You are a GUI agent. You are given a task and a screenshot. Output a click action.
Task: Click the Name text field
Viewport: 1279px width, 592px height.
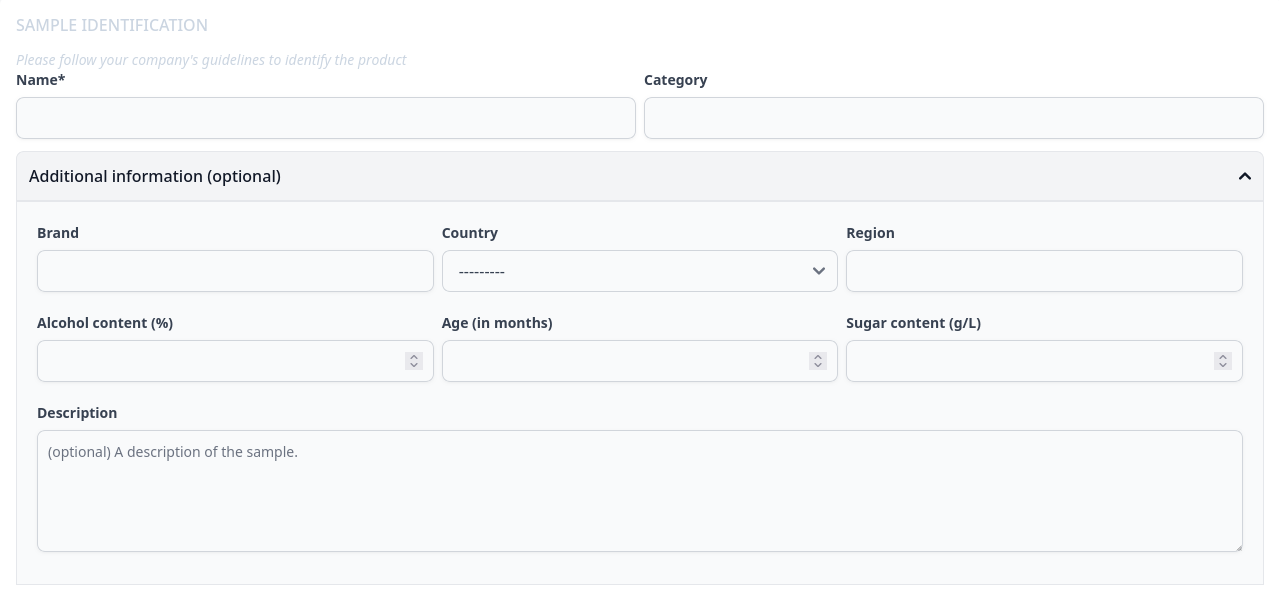326,118
